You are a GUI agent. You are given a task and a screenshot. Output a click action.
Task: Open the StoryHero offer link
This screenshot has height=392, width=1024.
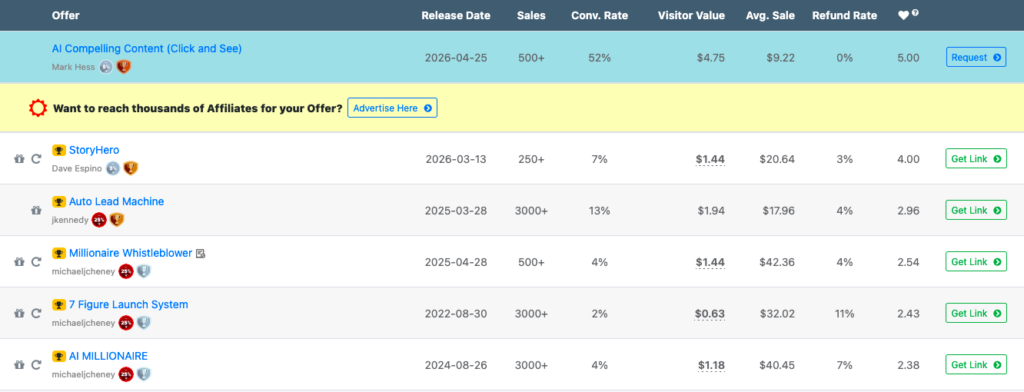point(94,150)
